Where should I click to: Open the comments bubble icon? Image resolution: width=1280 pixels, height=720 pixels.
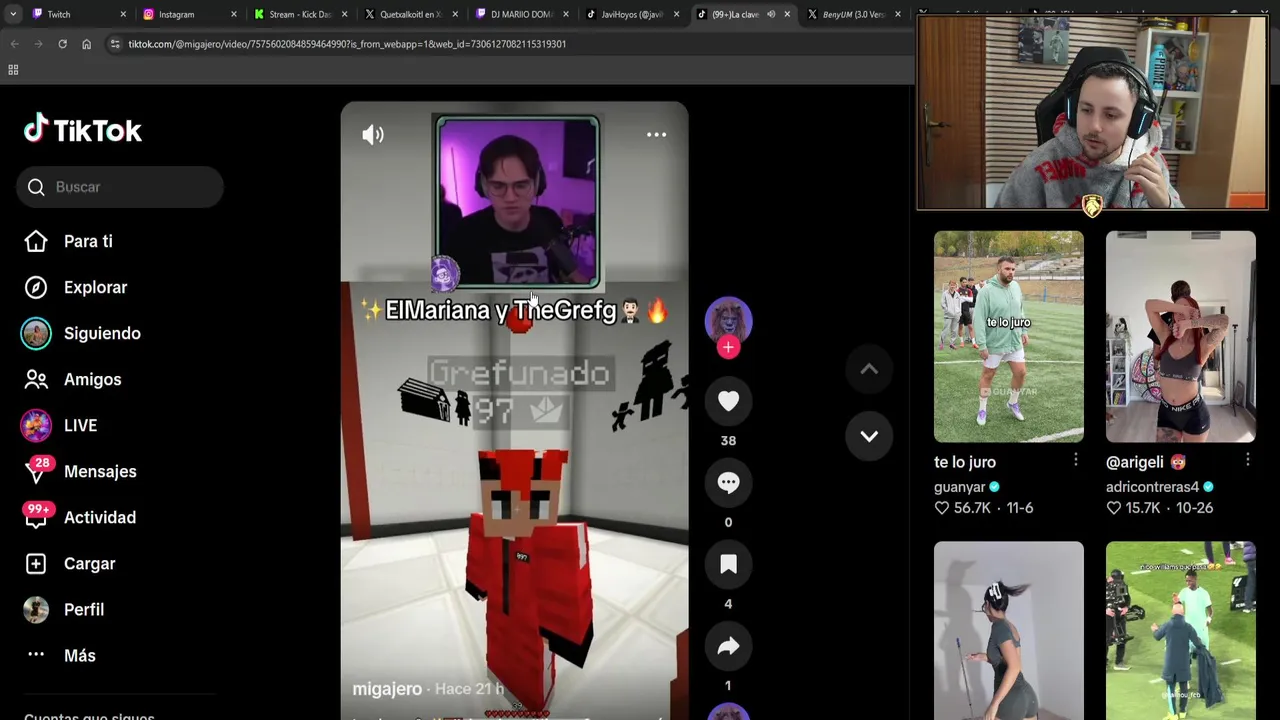(728, 482)
